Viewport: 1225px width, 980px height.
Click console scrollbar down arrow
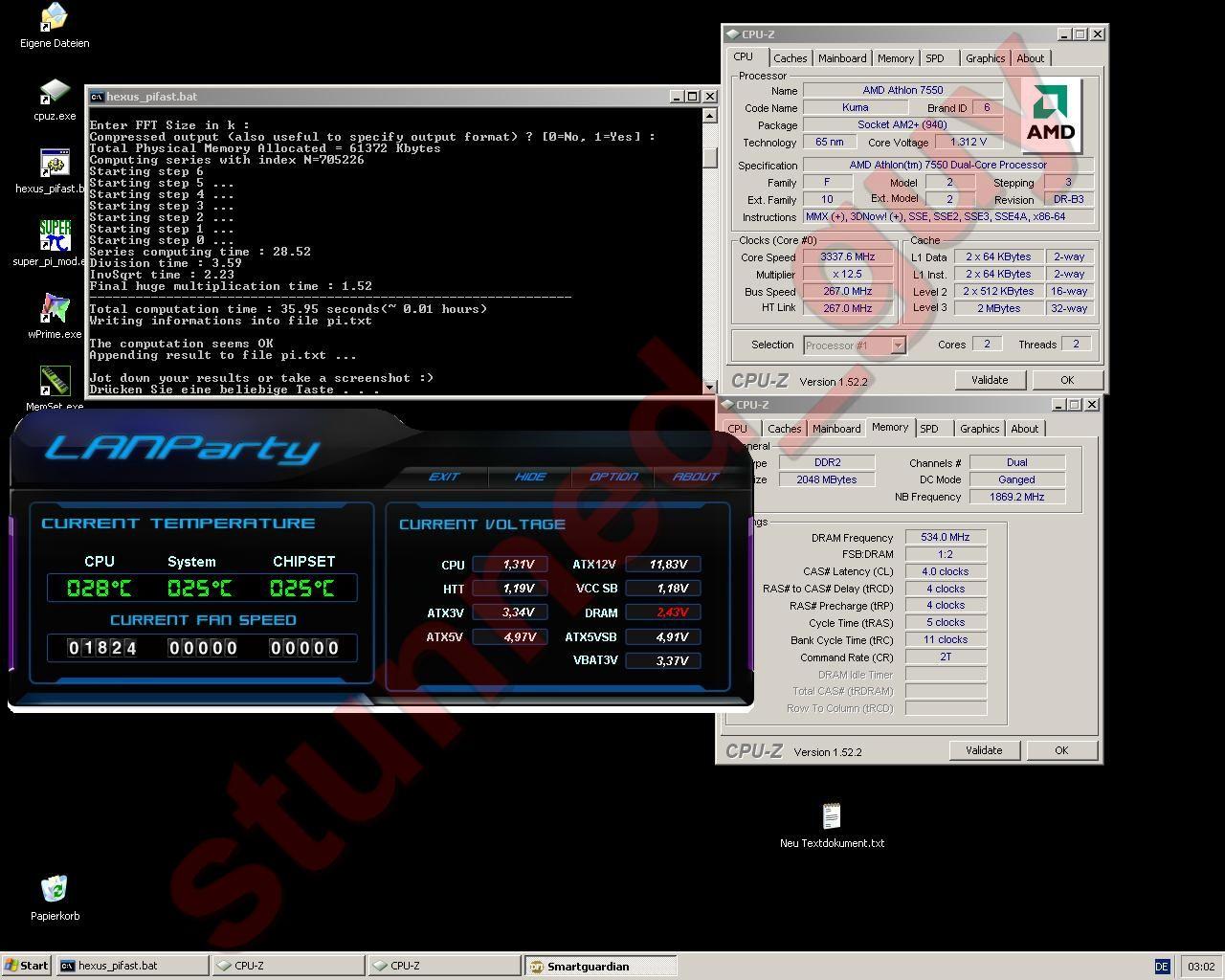tap(709, 387)
